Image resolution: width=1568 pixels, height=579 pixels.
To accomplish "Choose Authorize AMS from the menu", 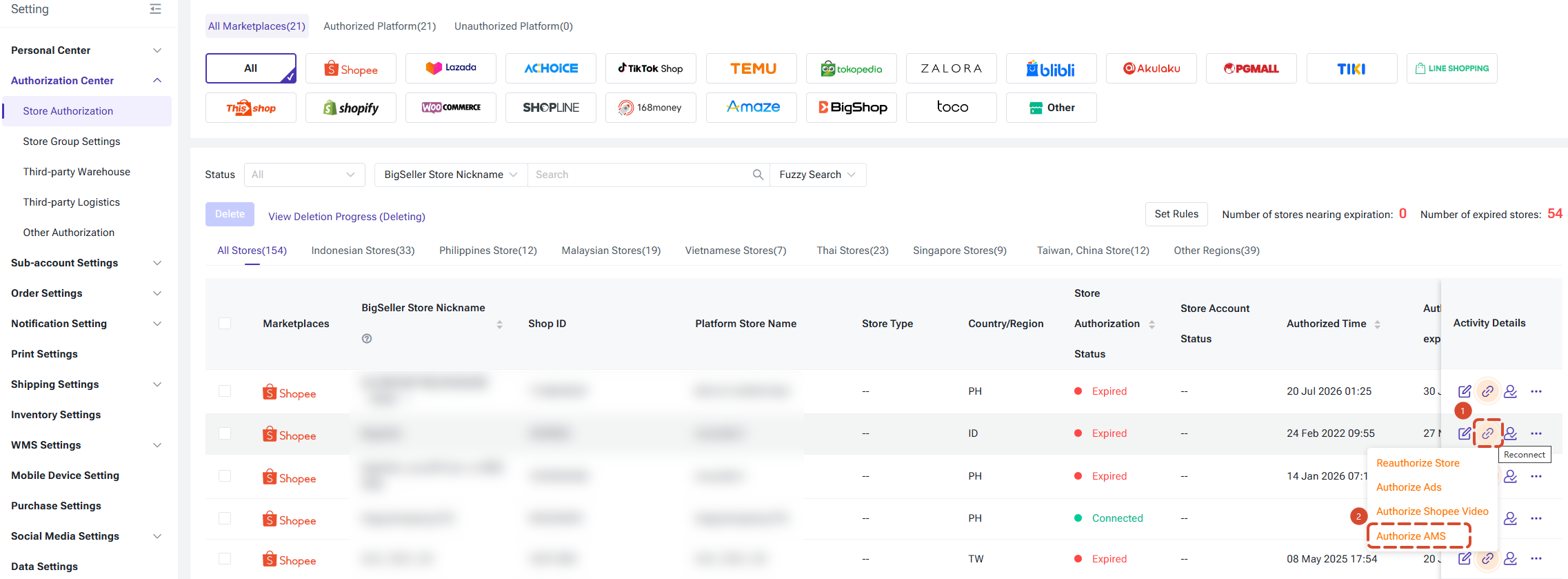I will 1411,536.
